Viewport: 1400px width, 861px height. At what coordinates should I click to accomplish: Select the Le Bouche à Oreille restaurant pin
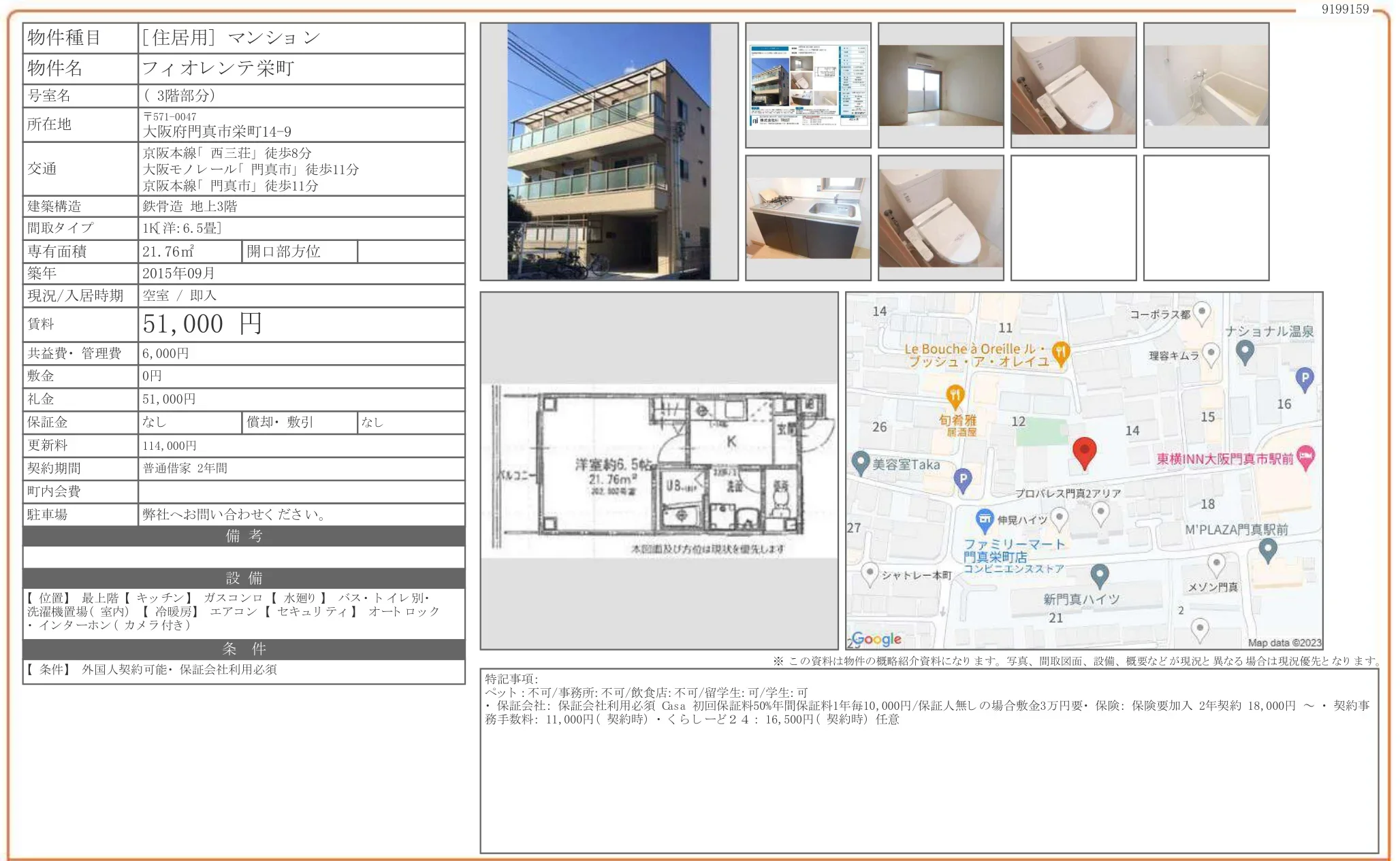click(x=1060, y=353)
